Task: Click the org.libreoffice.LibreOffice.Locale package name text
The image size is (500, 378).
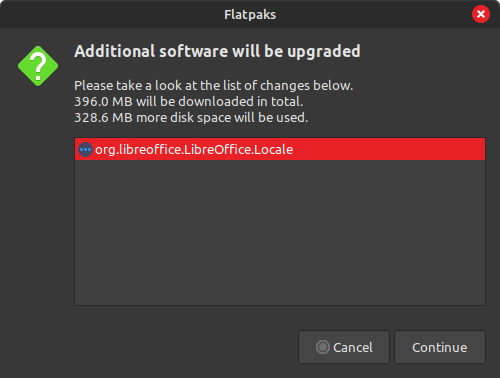Action: pyautogui.click(x=194, y=150)
